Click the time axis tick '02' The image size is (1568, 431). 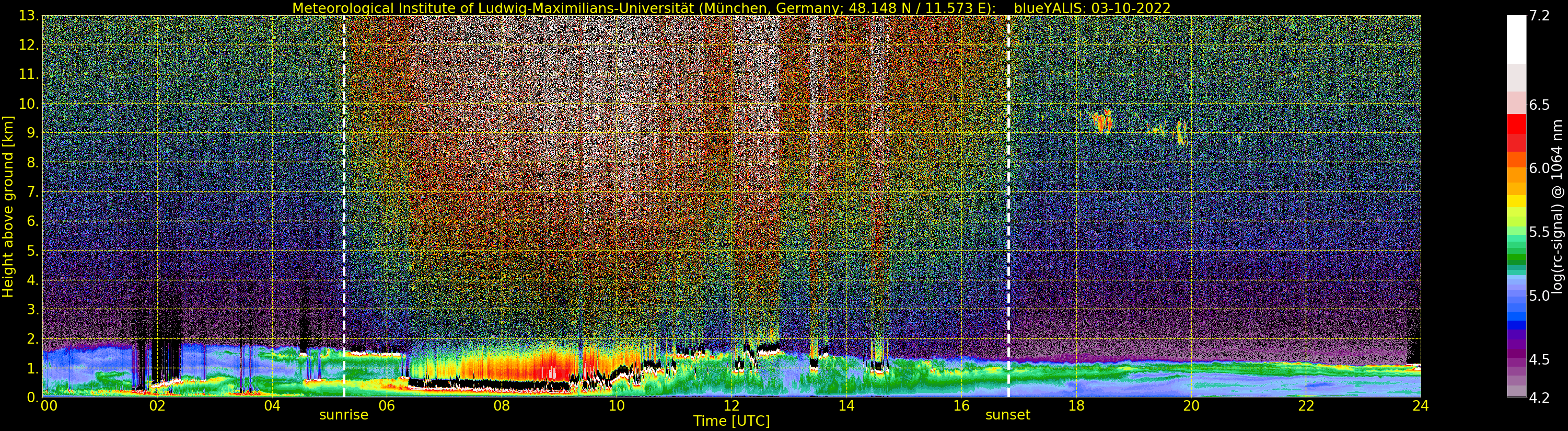(157, 405)
